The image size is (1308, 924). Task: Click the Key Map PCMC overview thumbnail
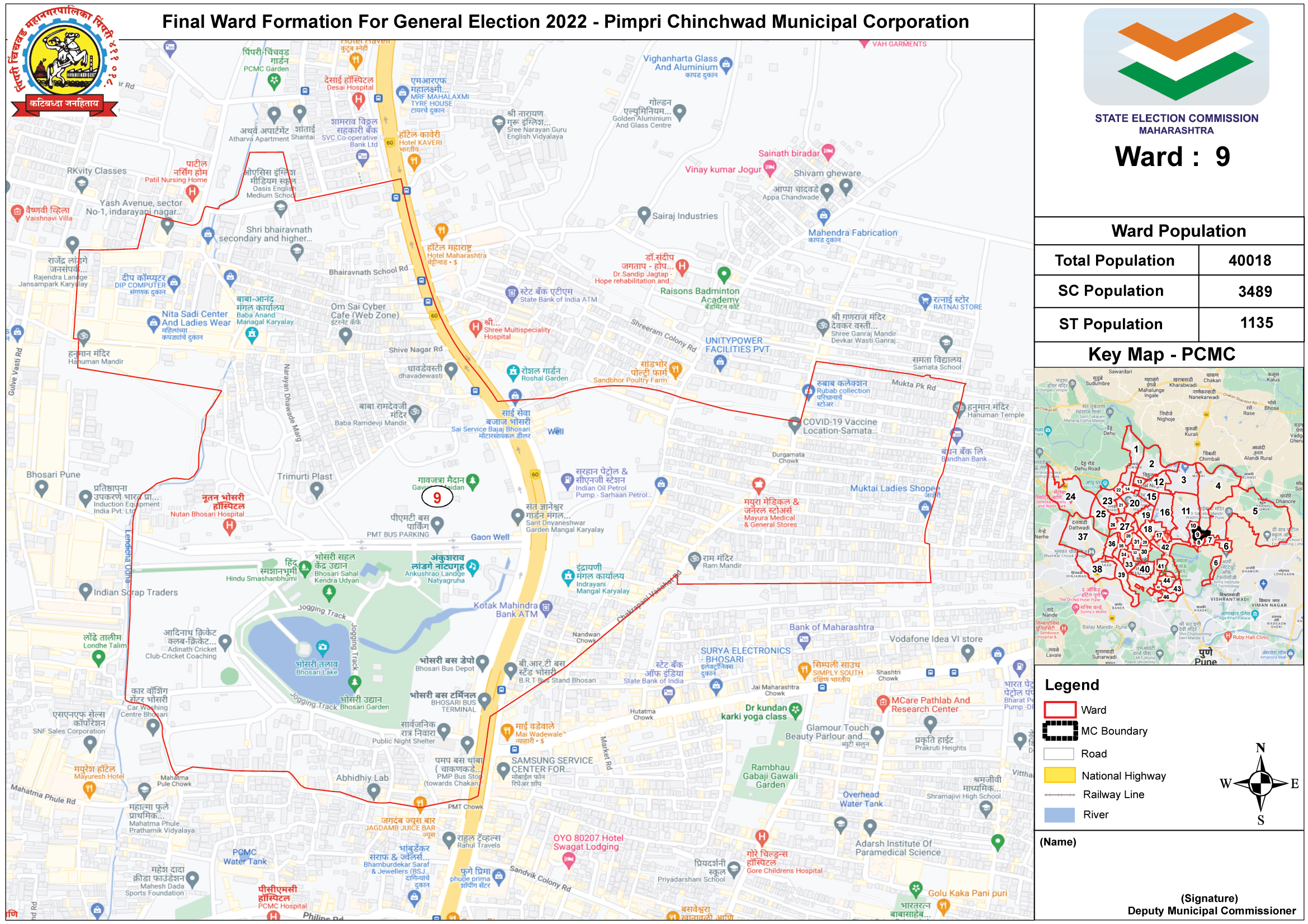pos(1169,517)
